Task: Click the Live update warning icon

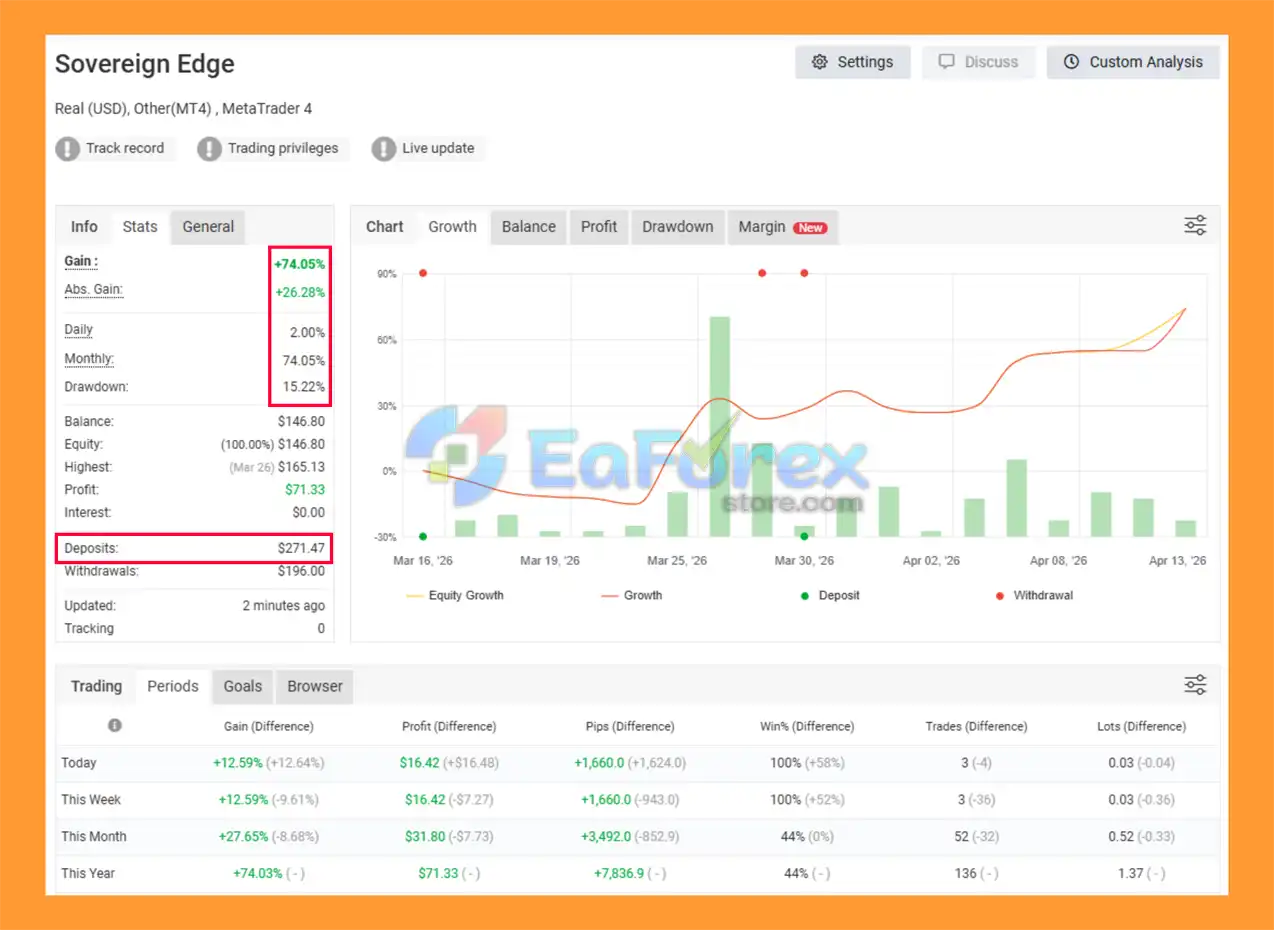Action: coord(384,149)
